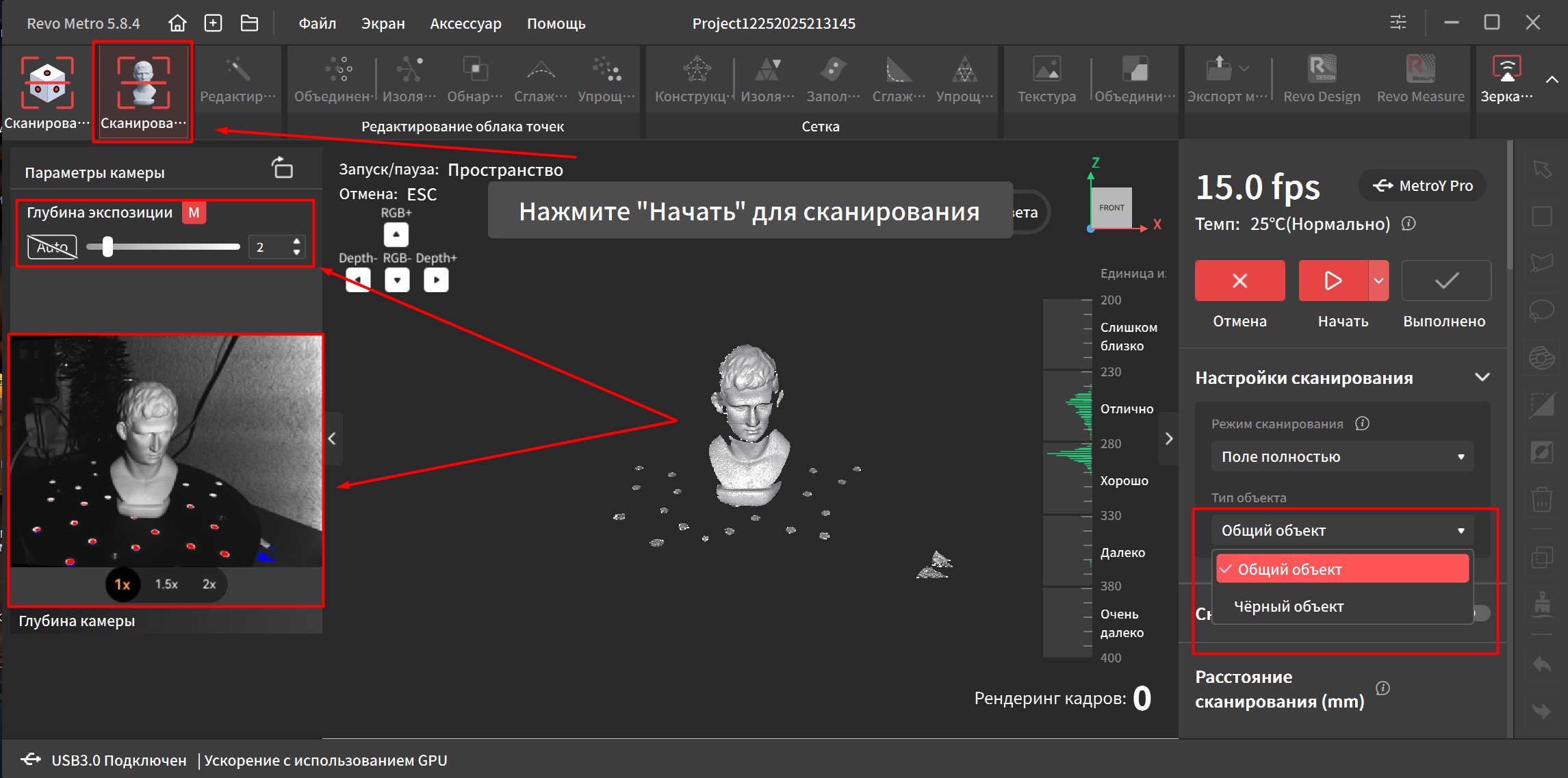Open the Файл menu

pyautogui.click(x=317, y=23)
